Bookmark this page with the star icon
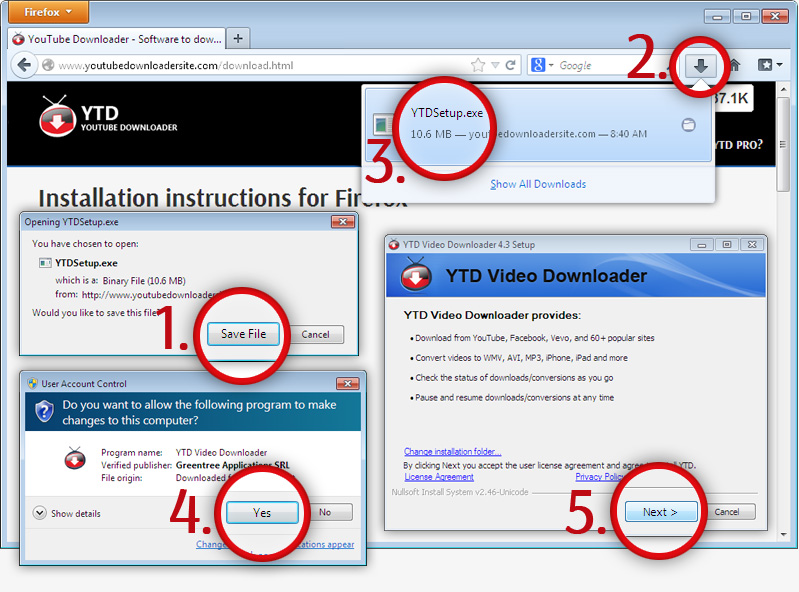 pyautogui.click(x=478, y=65)
